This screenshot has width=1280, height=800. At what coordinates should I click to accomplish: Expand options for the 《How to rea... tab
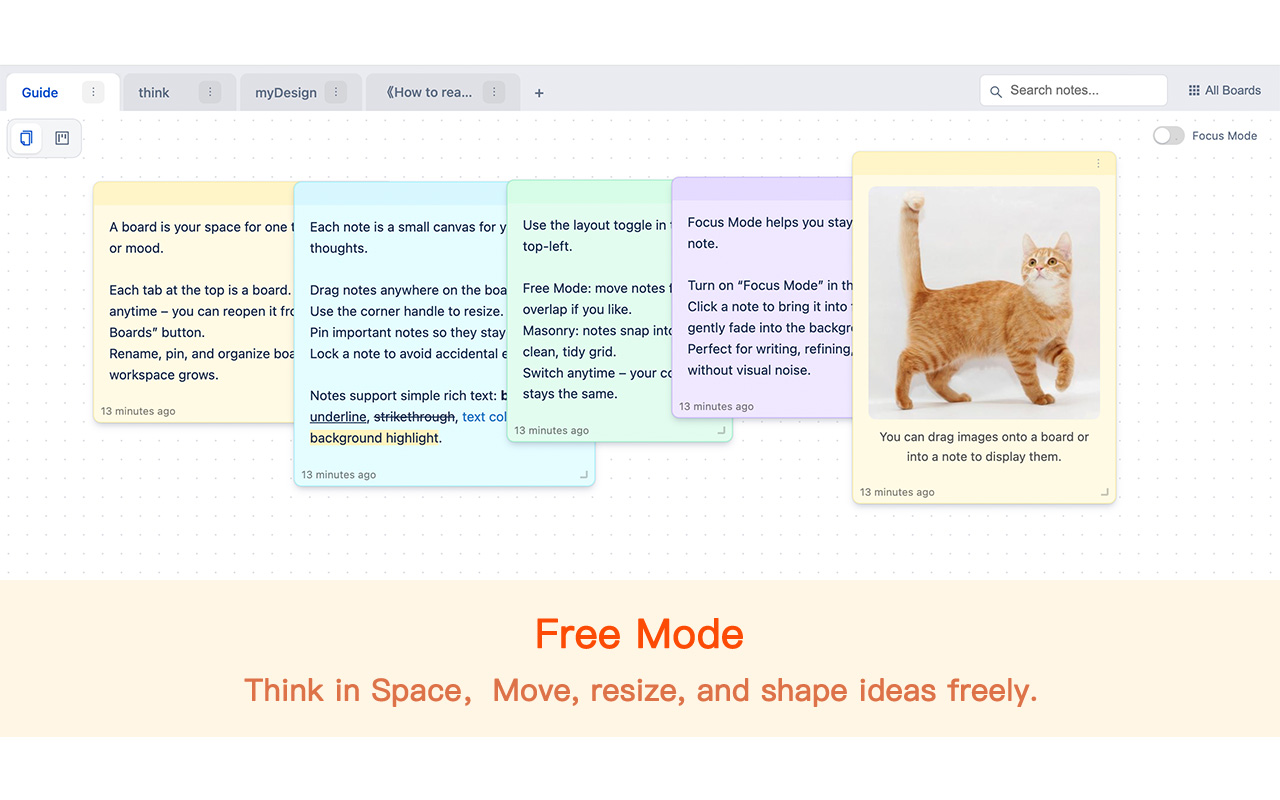click(494, 92)
